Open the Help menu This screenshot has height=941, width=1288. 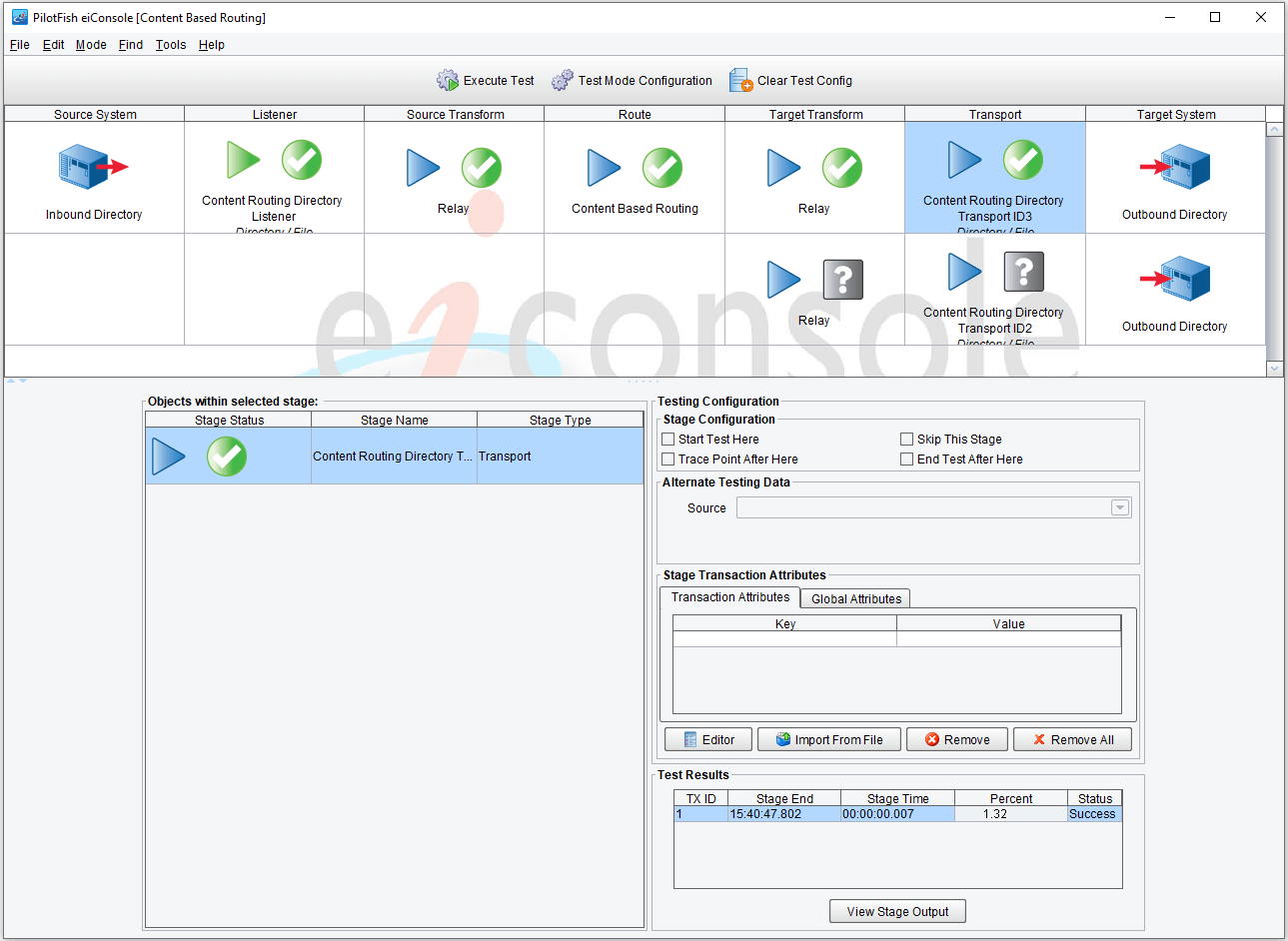point(212,45)
